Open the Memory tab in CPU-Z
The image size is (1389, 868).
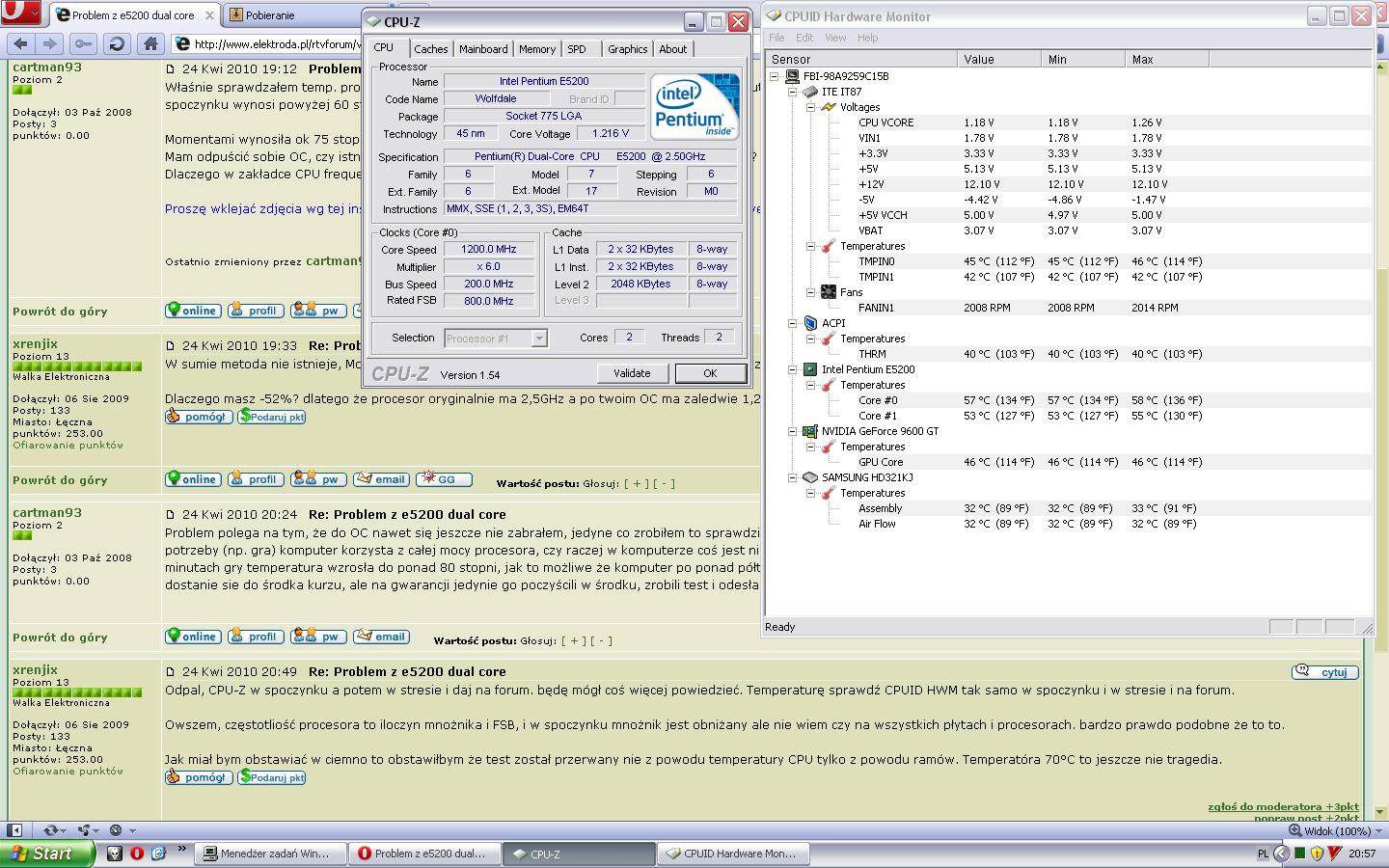tap(537, 49)
